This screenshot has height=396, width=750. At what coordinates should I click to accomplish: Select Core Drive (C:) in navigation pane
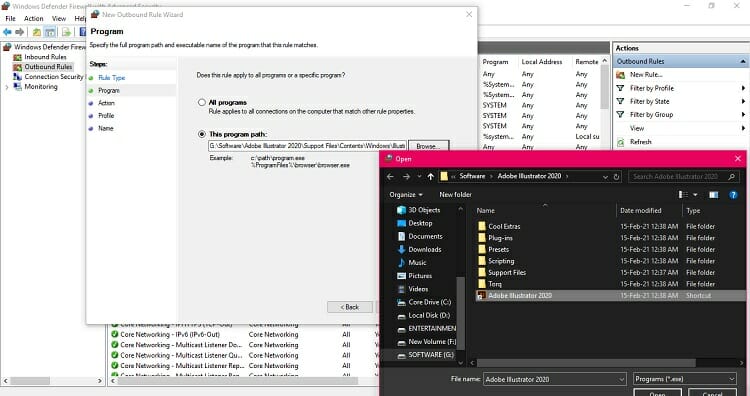pos(430,302)
